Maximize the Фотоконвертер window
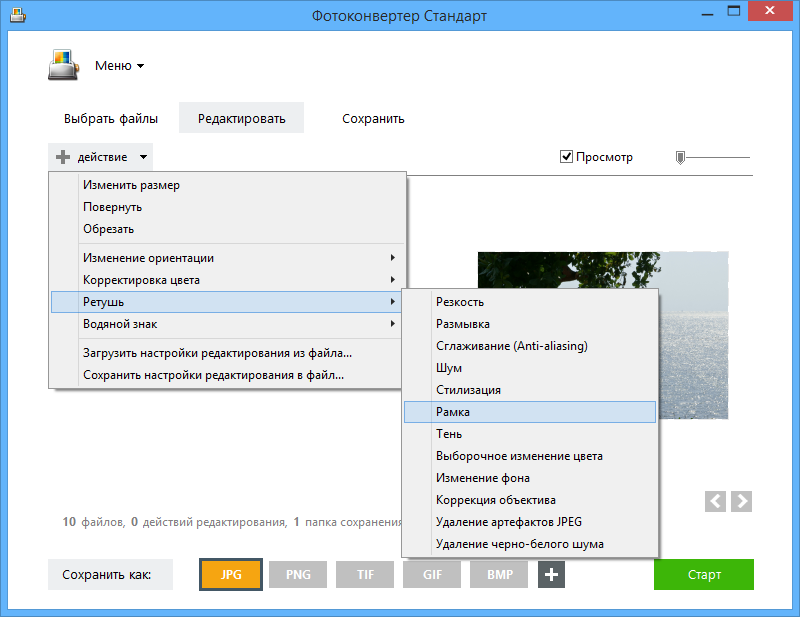 (734, 11)
